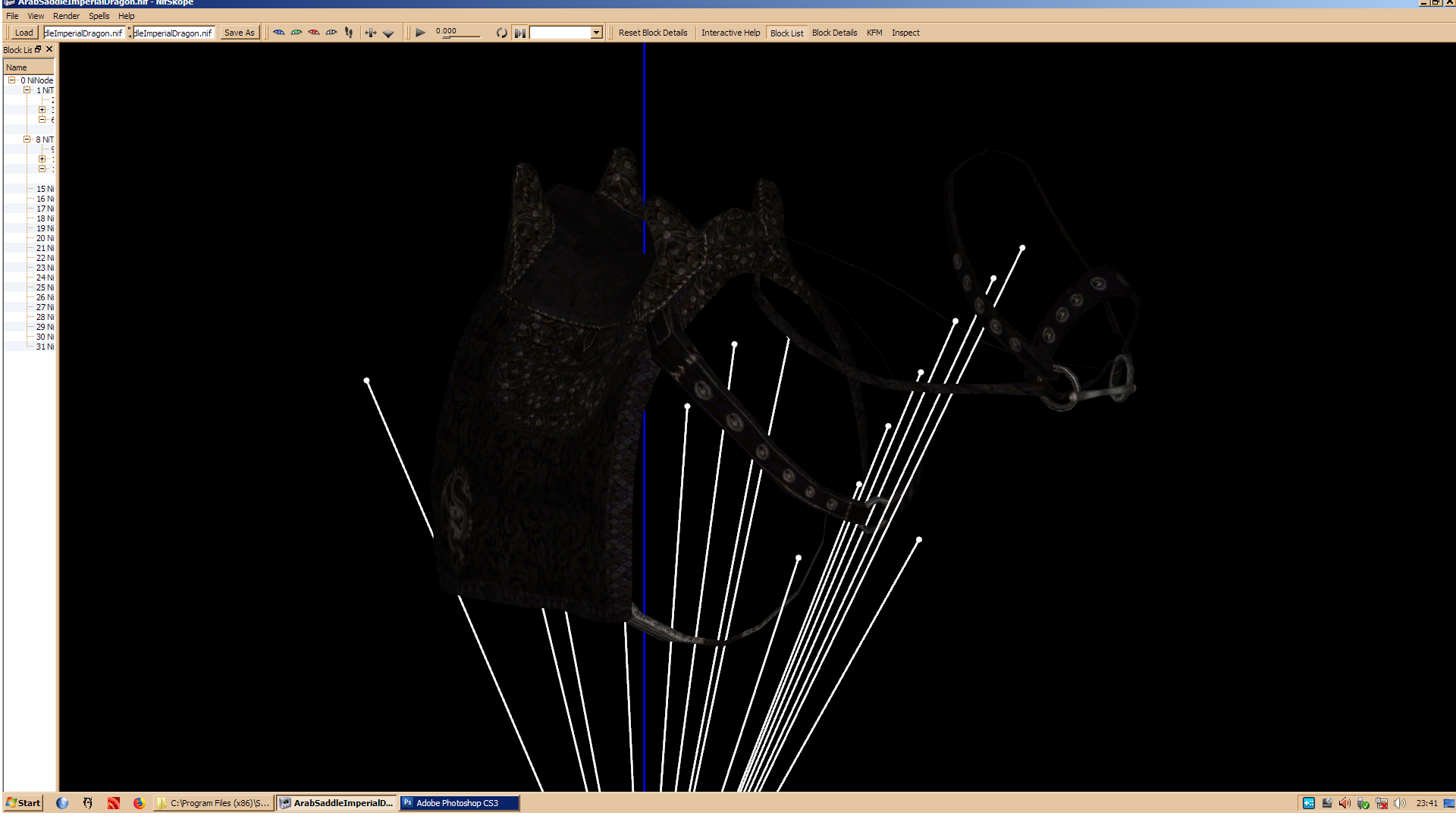Image resolution: width=1456 pixels, height=819 pixels.
Task: Switch to Adobe Photoshop CS3 in taskbar
Action: (459, 803)
